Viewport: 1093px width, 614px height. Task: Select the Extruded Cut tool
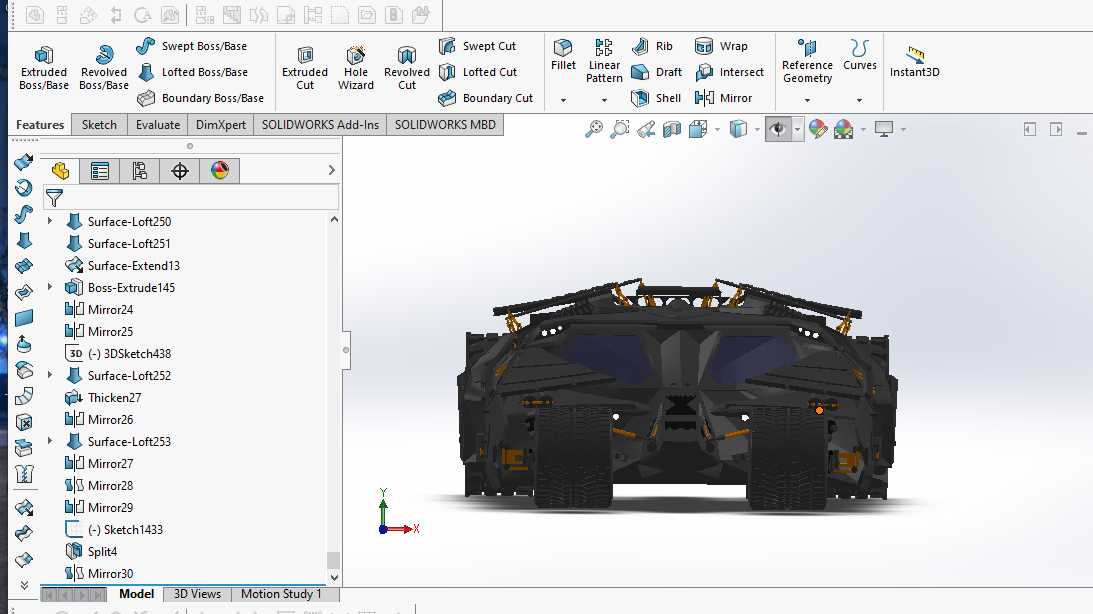coord(305,68)
